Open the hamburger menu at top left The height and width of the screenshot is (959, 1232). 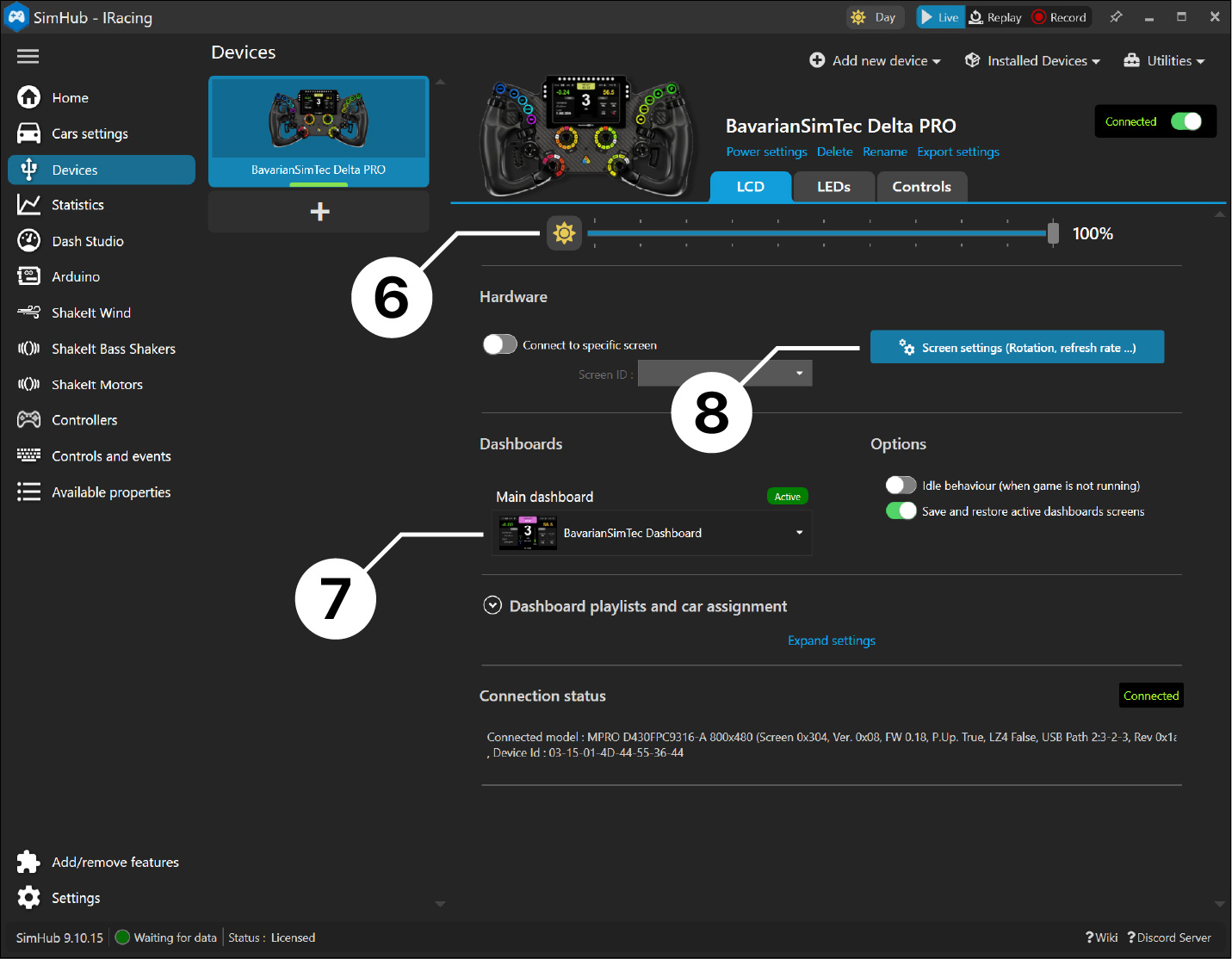click(x=28, y=55)
